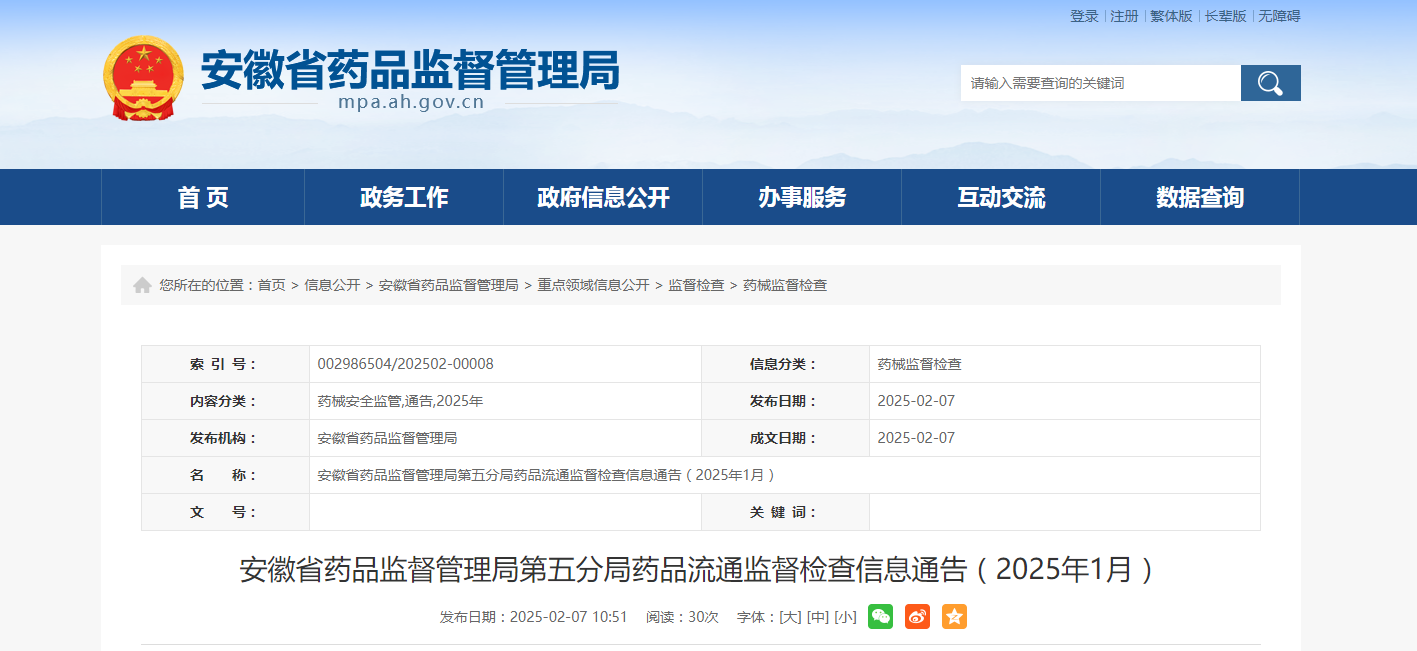
Task: Click the 索引号 label cell
Action: click(225, 364)
